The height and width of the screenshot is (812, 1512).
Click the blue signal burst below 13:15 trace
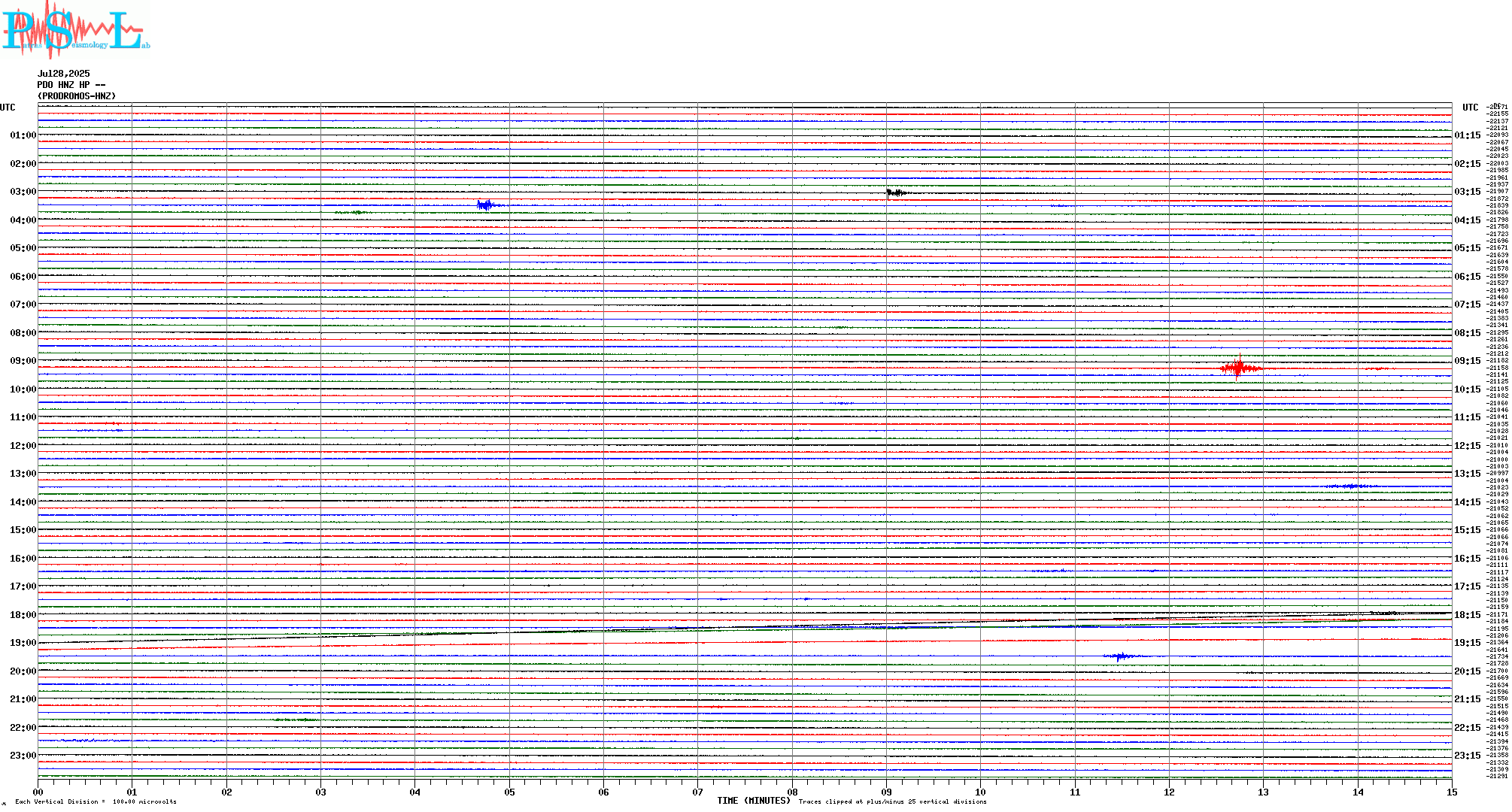point(1352,486)
